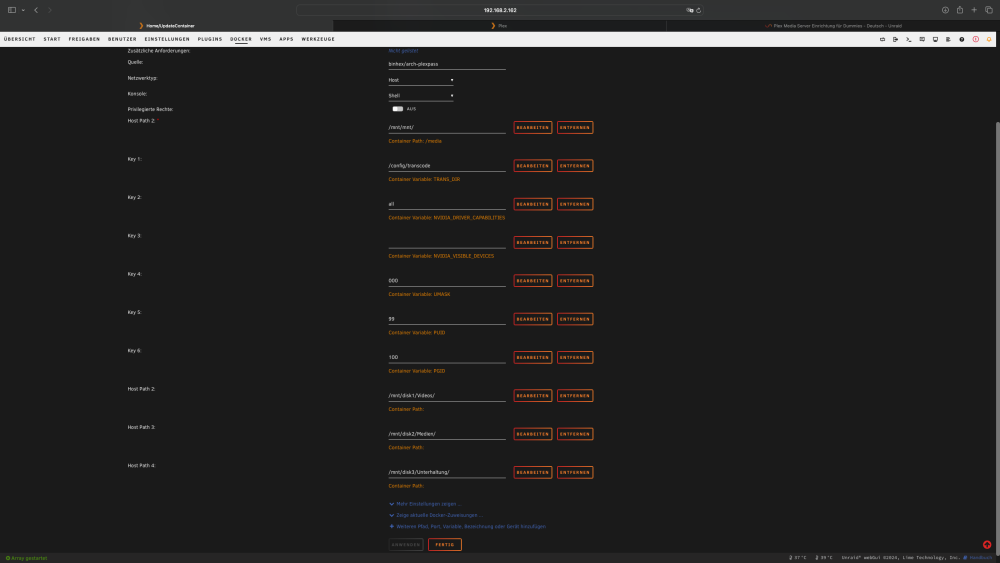This screenshot has width=1000, height=563.
Task: Click the Safari downloads icon
Action: point(945,10)
